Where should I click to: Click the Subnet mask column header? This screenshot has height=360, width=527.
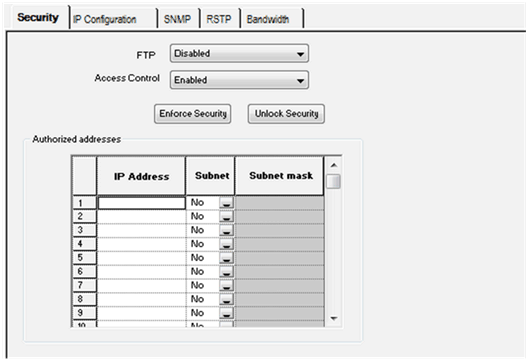coord(280,175)
